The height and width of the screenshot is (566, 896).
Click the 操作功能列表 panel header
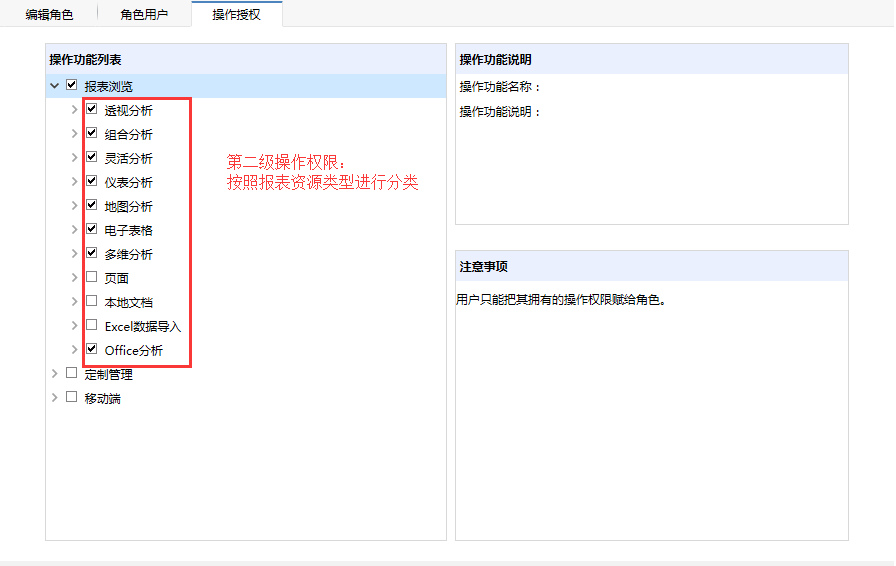pos(246,59)
